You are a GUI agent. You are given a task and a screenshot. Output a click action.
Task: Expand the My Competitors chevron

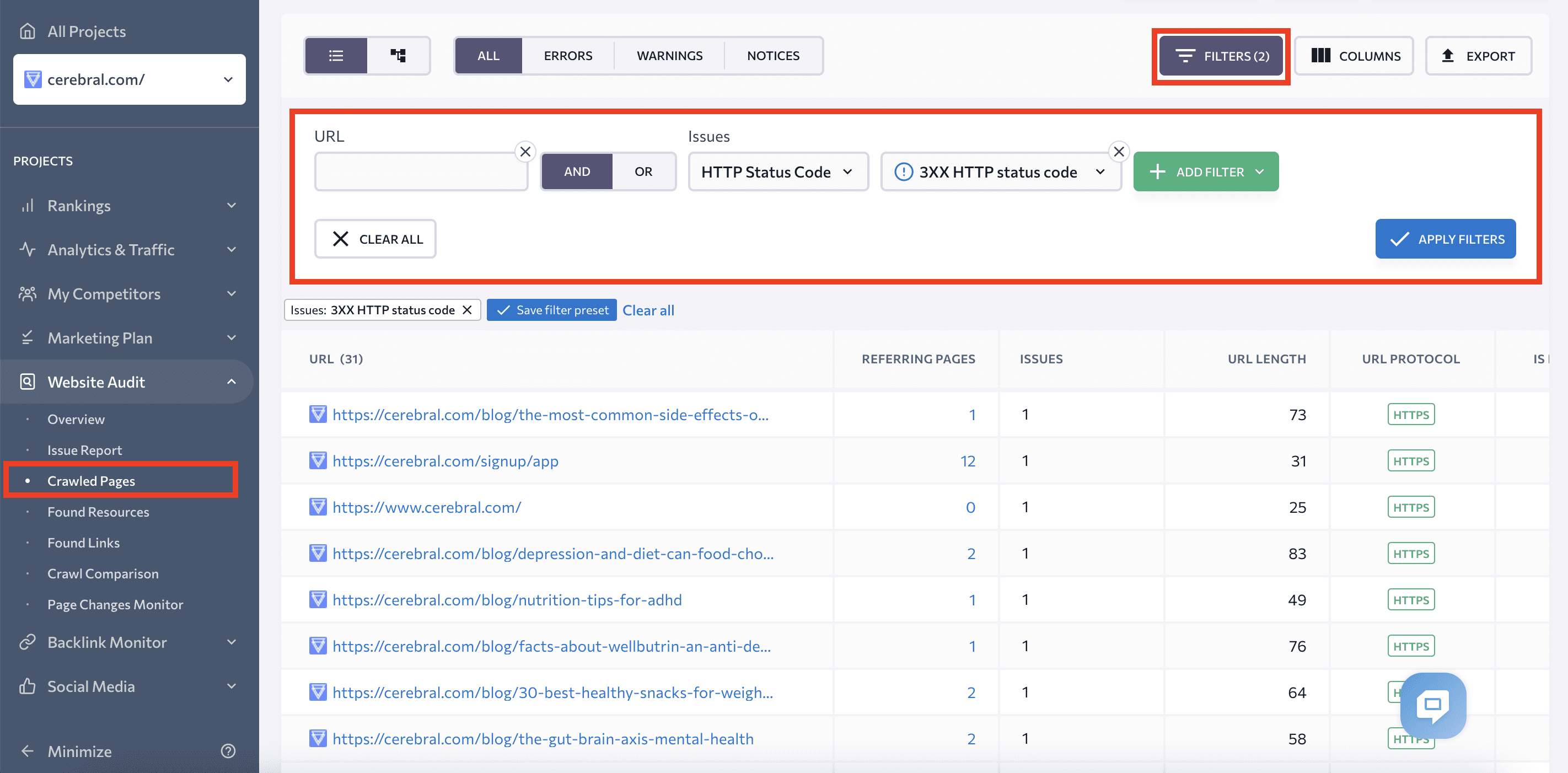pos(232,294)
